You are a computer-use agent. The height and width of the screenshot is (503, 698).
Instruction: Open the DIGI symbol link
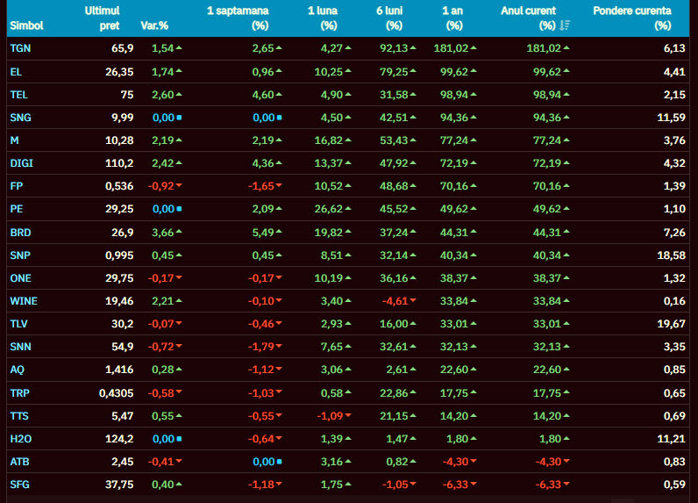20,163
